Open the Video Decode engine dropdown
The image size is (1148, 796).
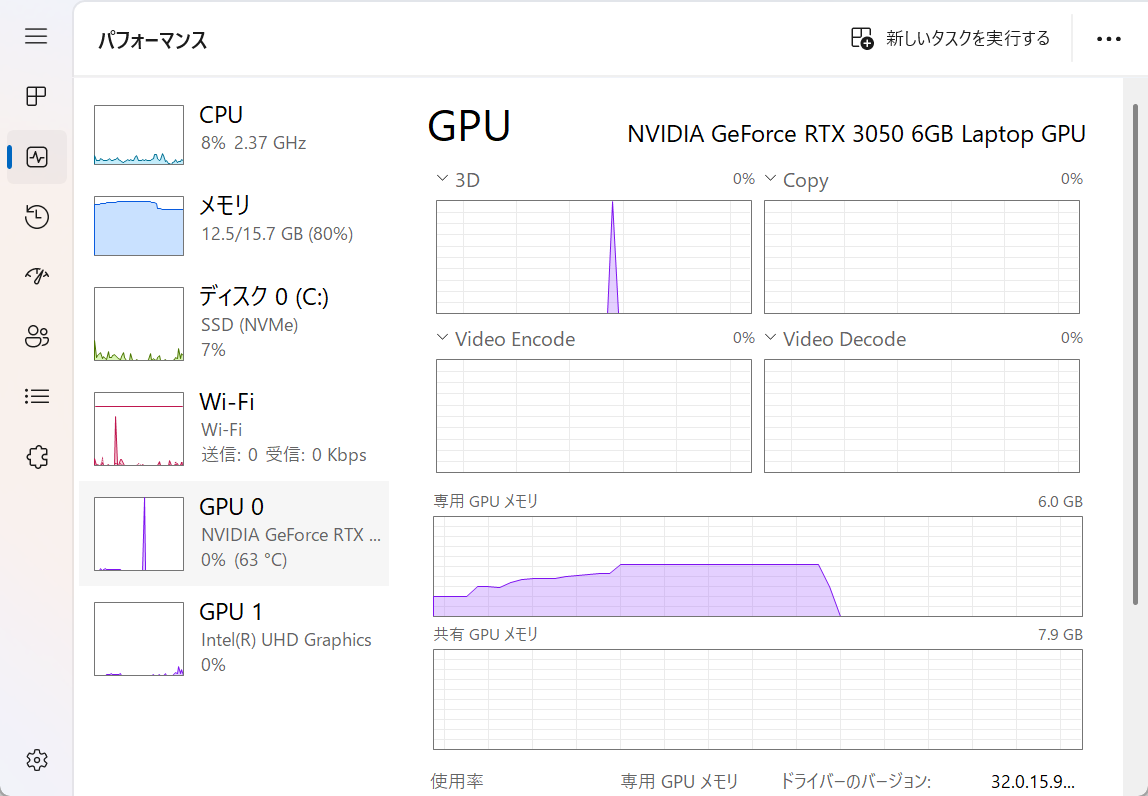770,338
